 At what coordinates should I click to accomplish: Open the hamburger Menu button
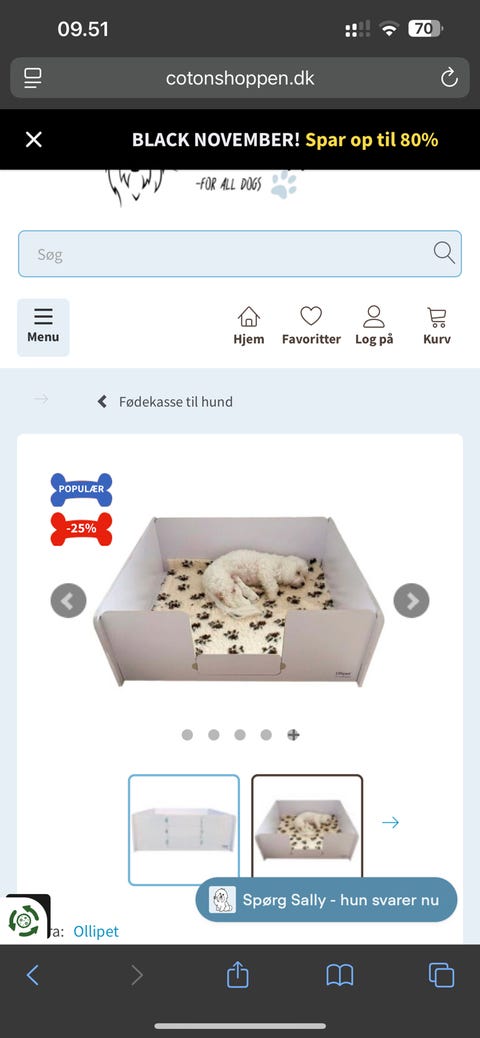(43, 327)
